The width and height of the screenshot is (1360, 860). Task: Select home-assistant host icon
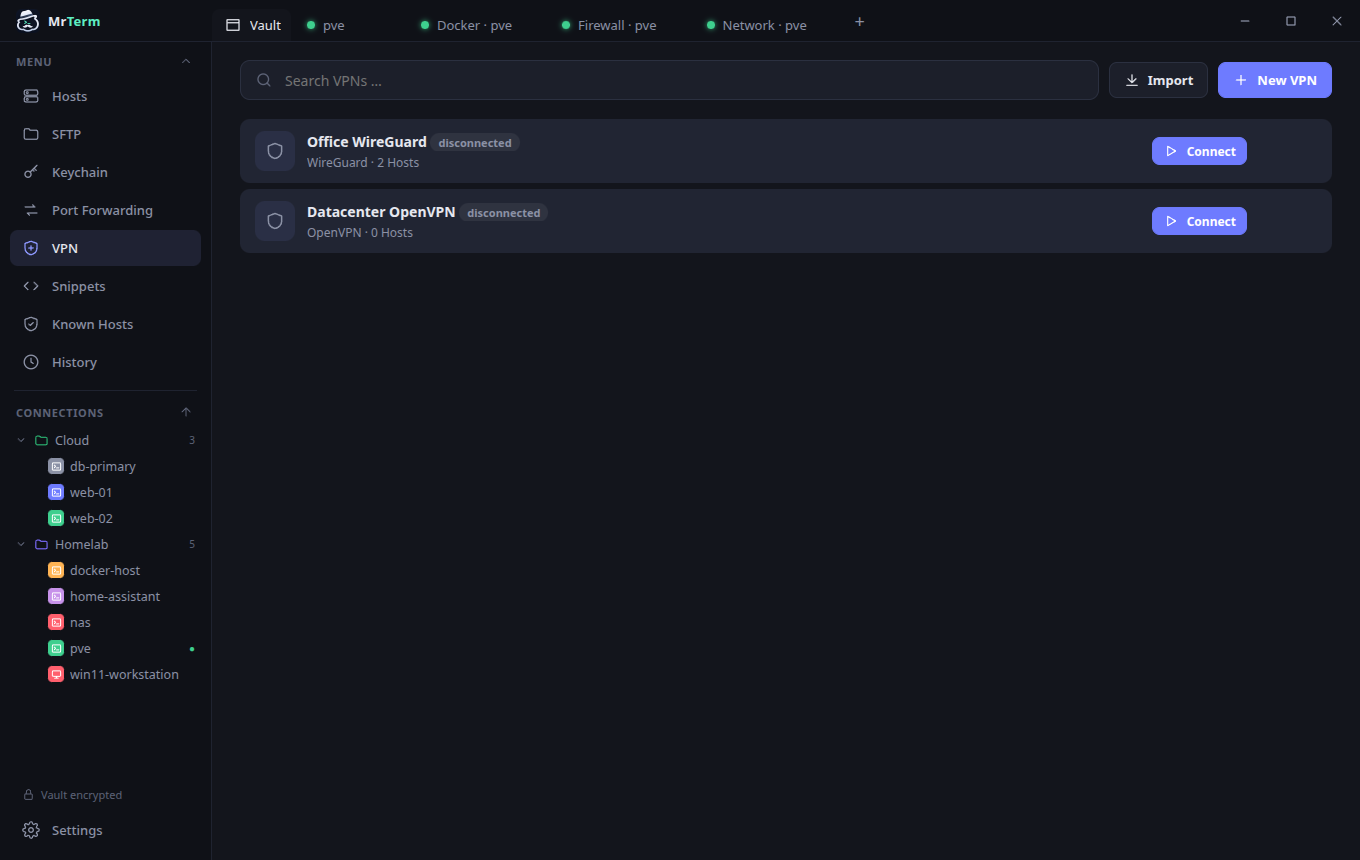click(x=56, y=596)
